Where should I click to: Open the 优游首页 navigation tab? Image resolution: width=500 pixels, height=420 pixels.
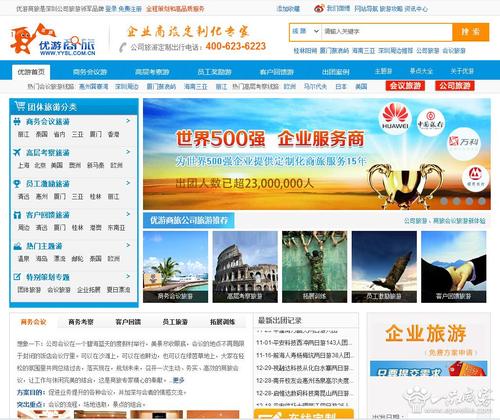point(31,72)
